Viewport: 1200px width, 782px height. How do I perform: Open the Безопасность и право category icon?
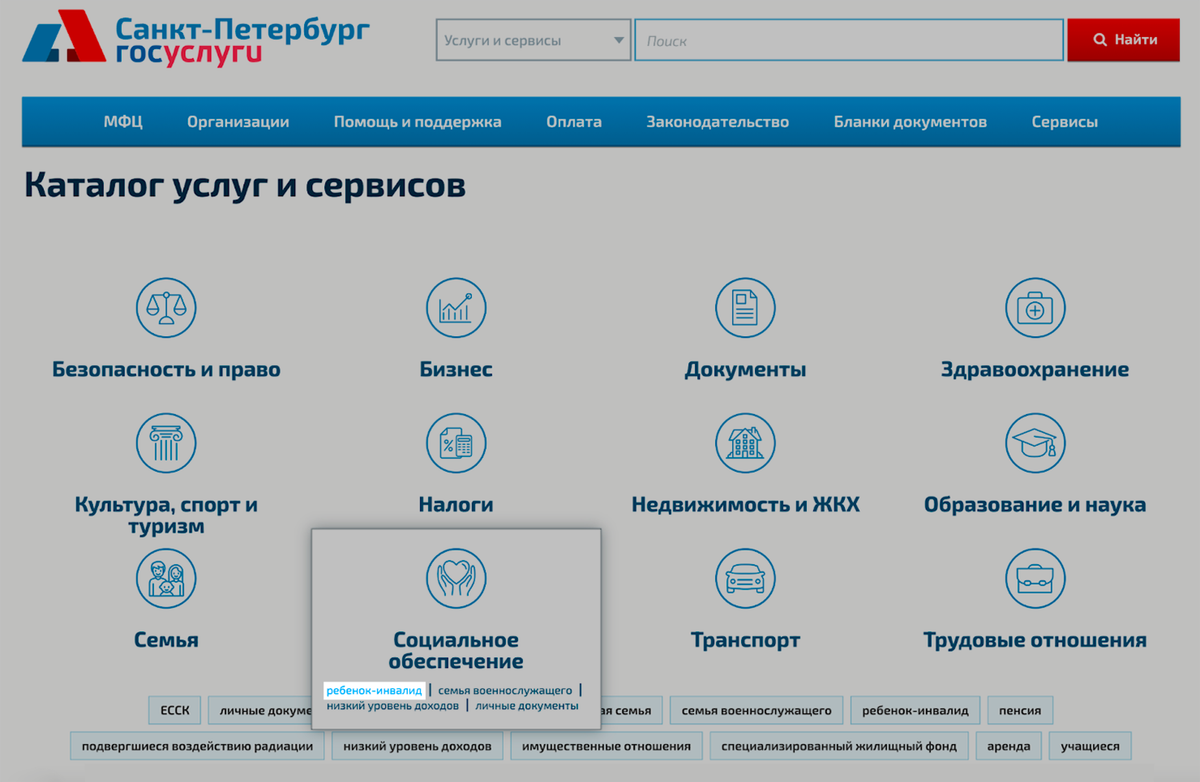pos(166,308)
